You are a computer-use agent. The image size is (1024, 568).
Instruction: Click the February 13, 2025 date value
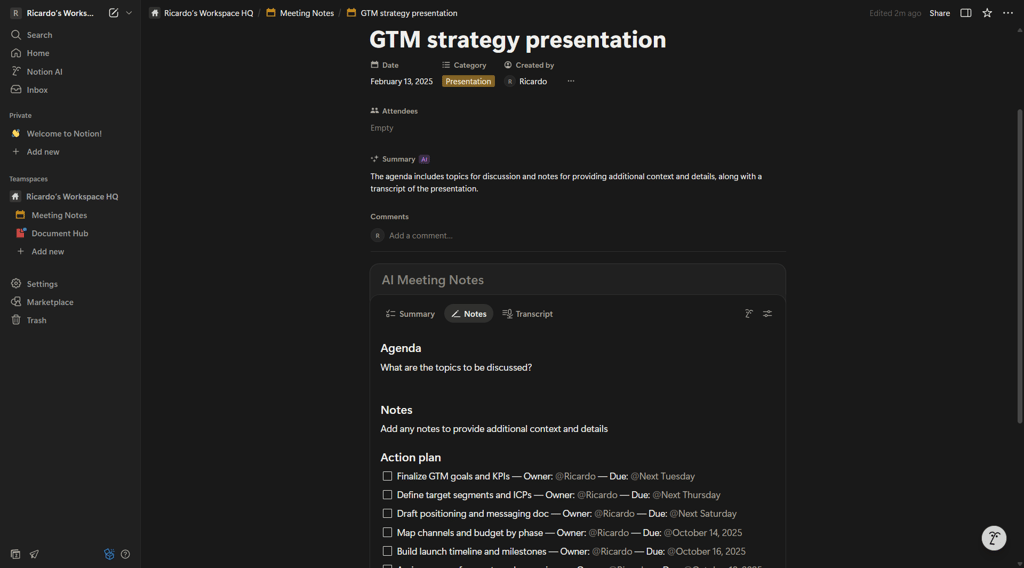pos(401,82)
